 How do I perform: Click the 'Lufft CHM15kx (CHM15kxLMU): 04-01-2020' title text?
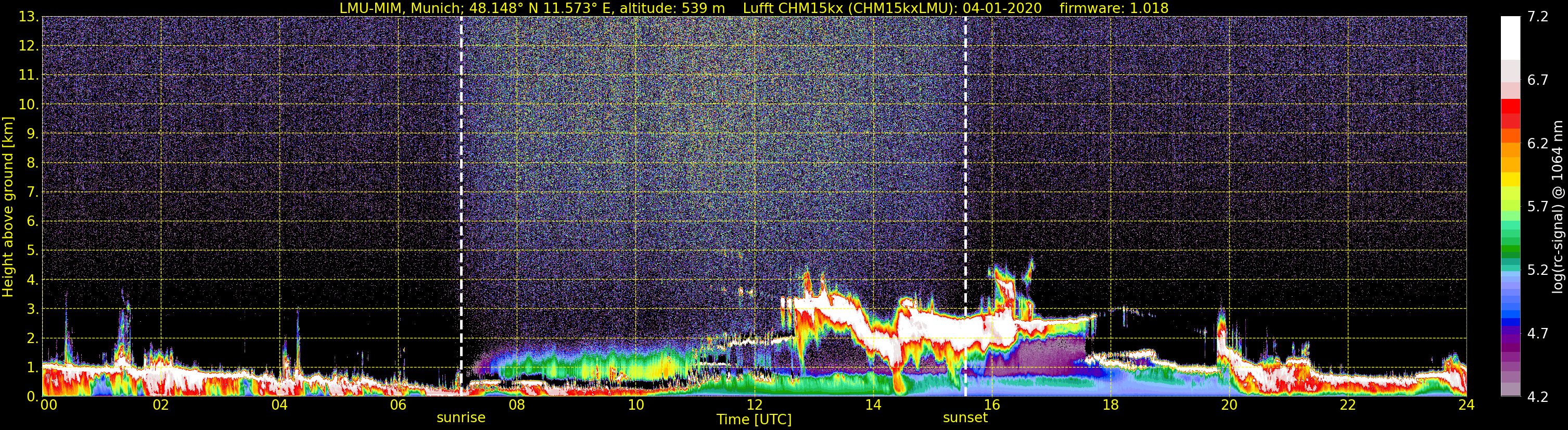[892, 8]
